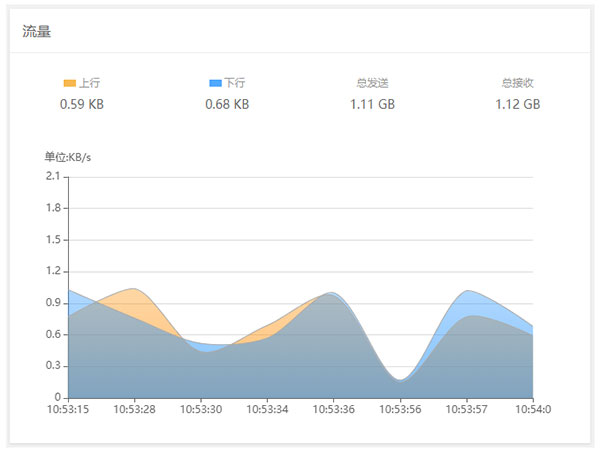This screenshot has height=452, width=600.
Task: Click the 10:53:36 time axis label
Action: pyautogui.click(x=334, y=410)
